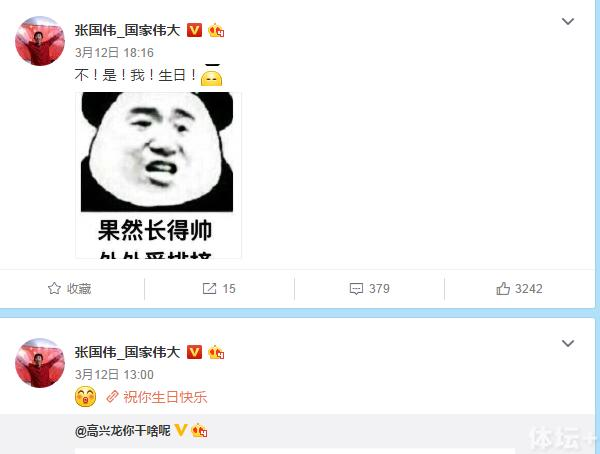The width and height of the screenshot is (600, 454).
Task: Click the link icon before 祝你生日快乐
Action: (x=112, y=397)
